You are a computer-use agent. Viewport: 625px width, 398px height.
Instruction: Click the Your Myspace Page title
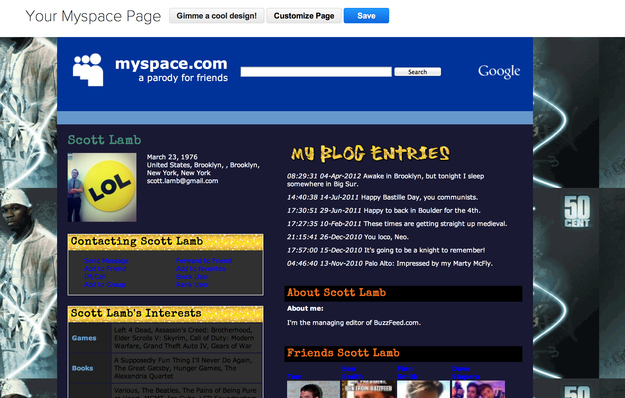pyautogui.click(x=93, y=16)
